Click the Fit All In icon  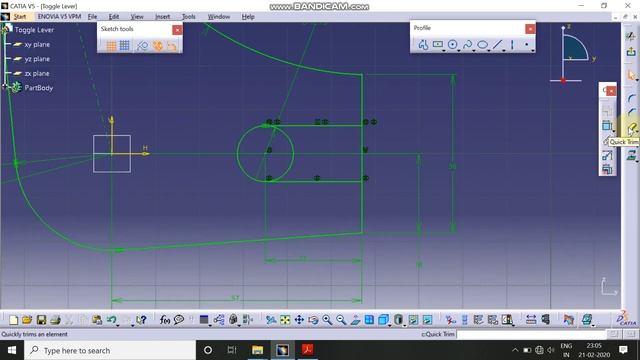pyautogui.click(x=285, y=320)
